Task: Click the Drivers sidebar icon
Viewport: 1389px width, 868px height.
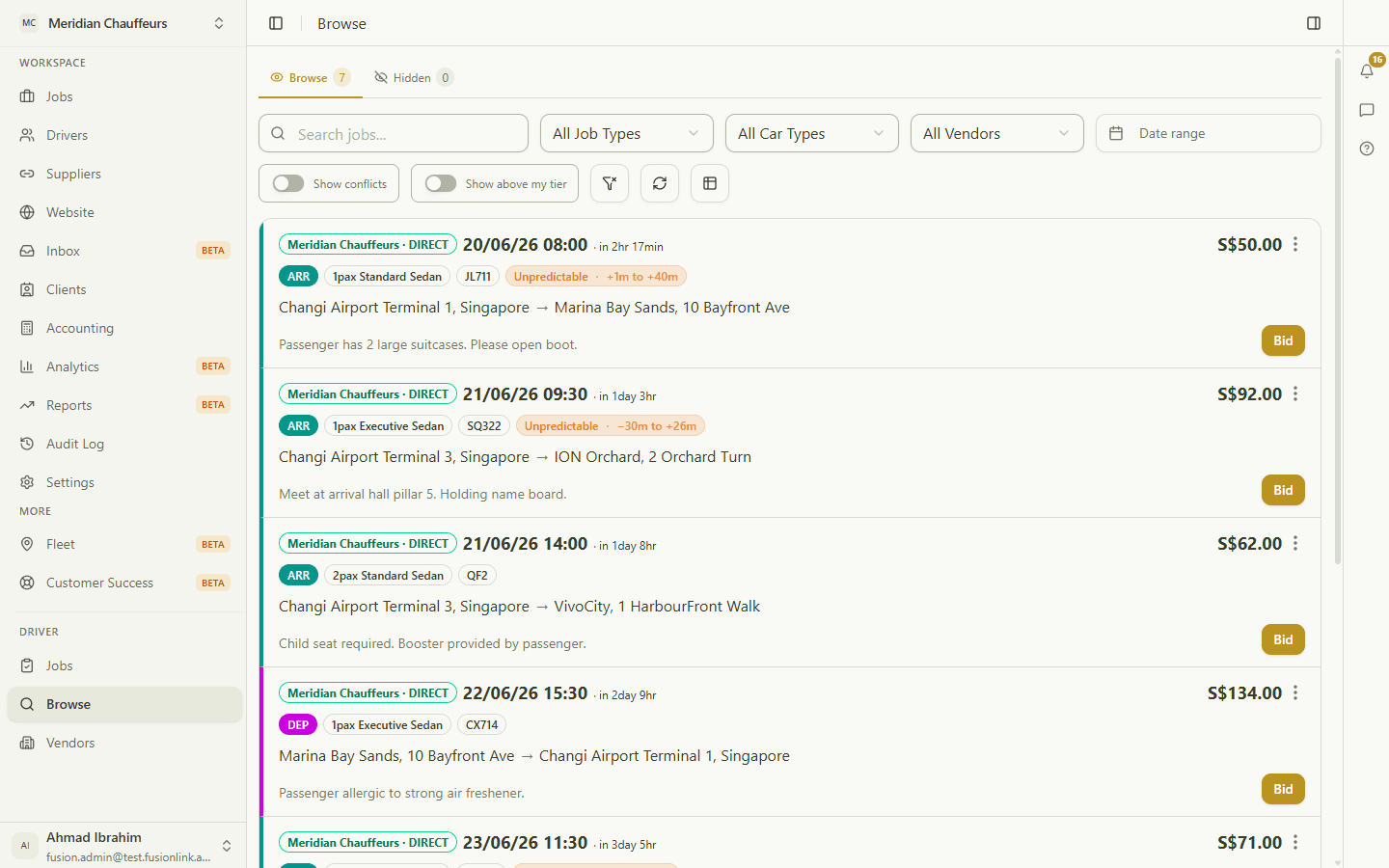Action: click(x=27, y=135)
